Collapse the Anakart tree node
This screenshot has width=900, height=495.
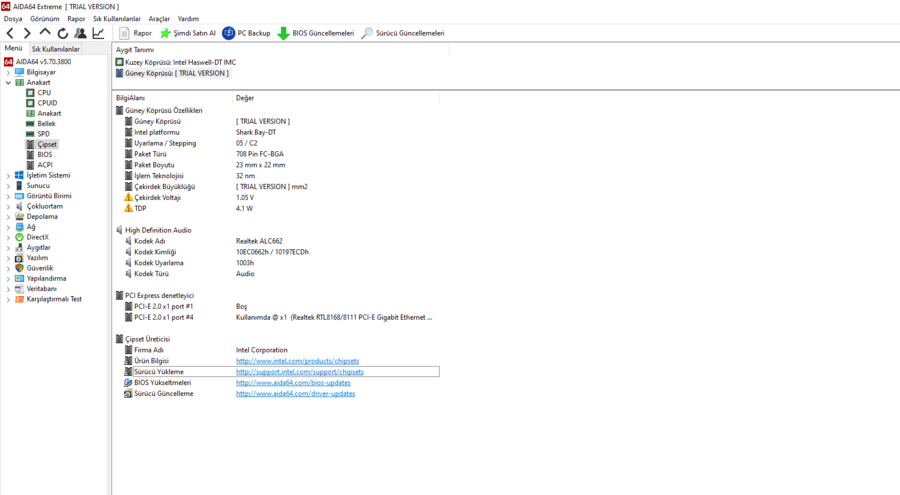point(8,83)
